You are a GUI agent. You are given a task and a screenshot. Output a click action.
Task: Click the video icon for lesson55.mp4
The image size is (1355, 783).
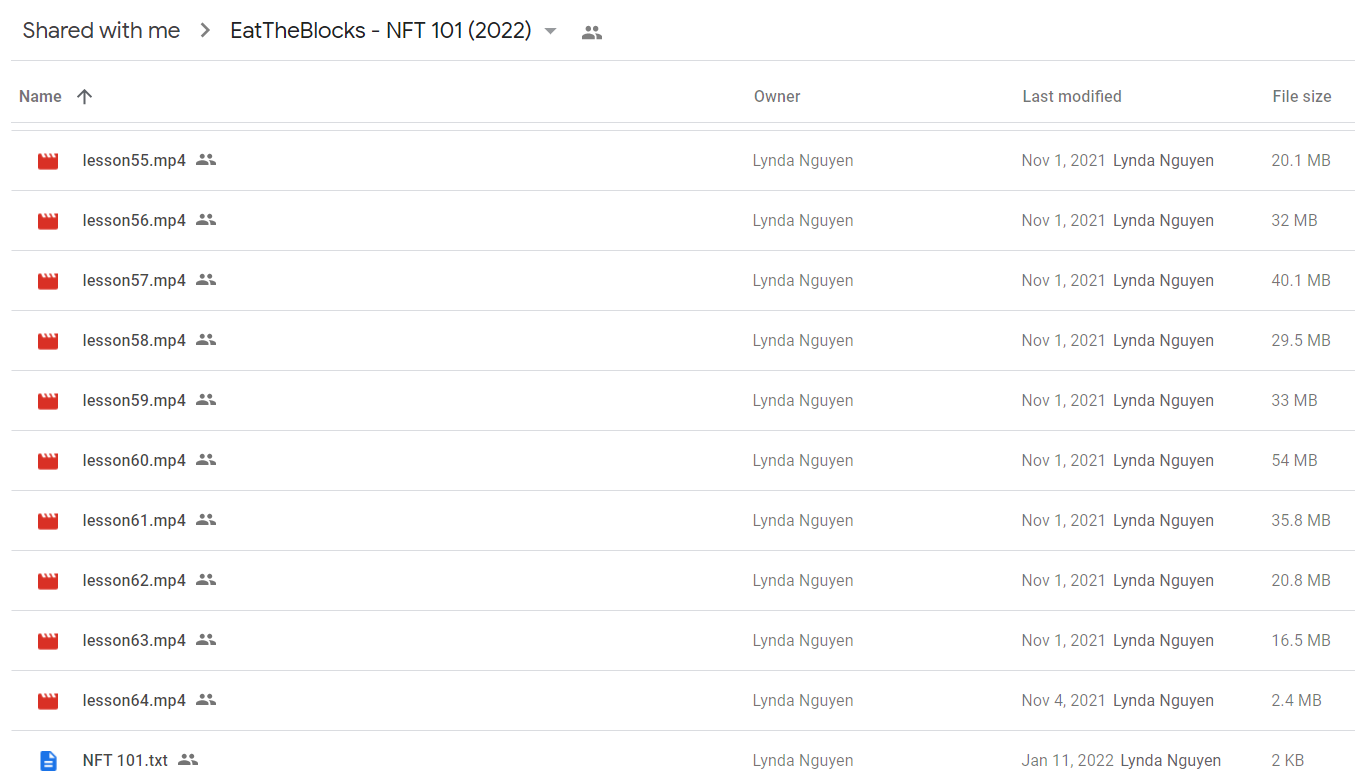tap(48, 161)
